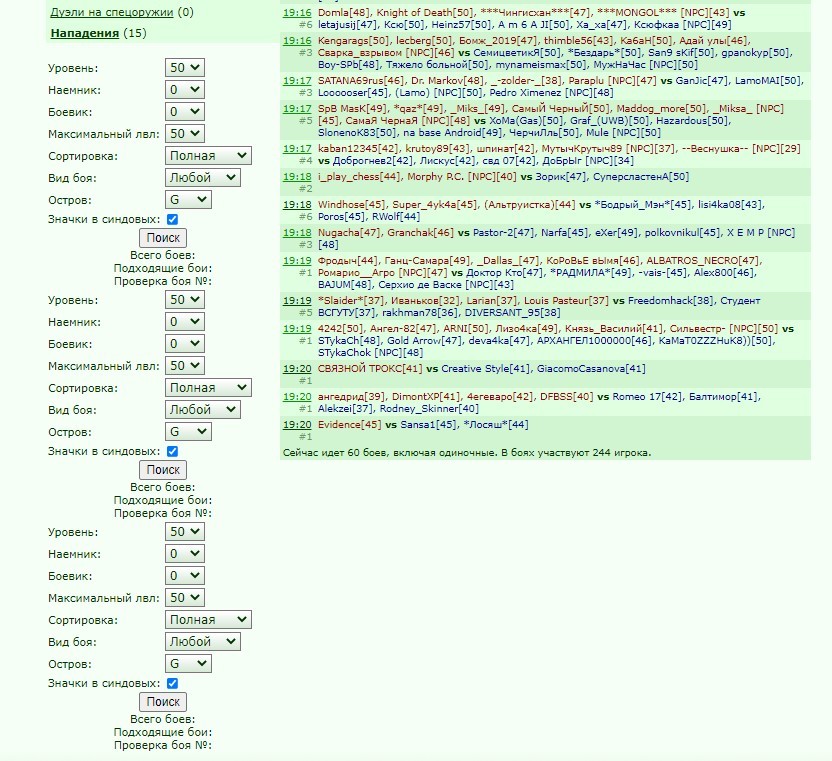Image resolution: width=832 pixels, height=761 pixels.
Task: Expand Боевик dropdown in the second filter form
Action: click(x=185, y=343)
